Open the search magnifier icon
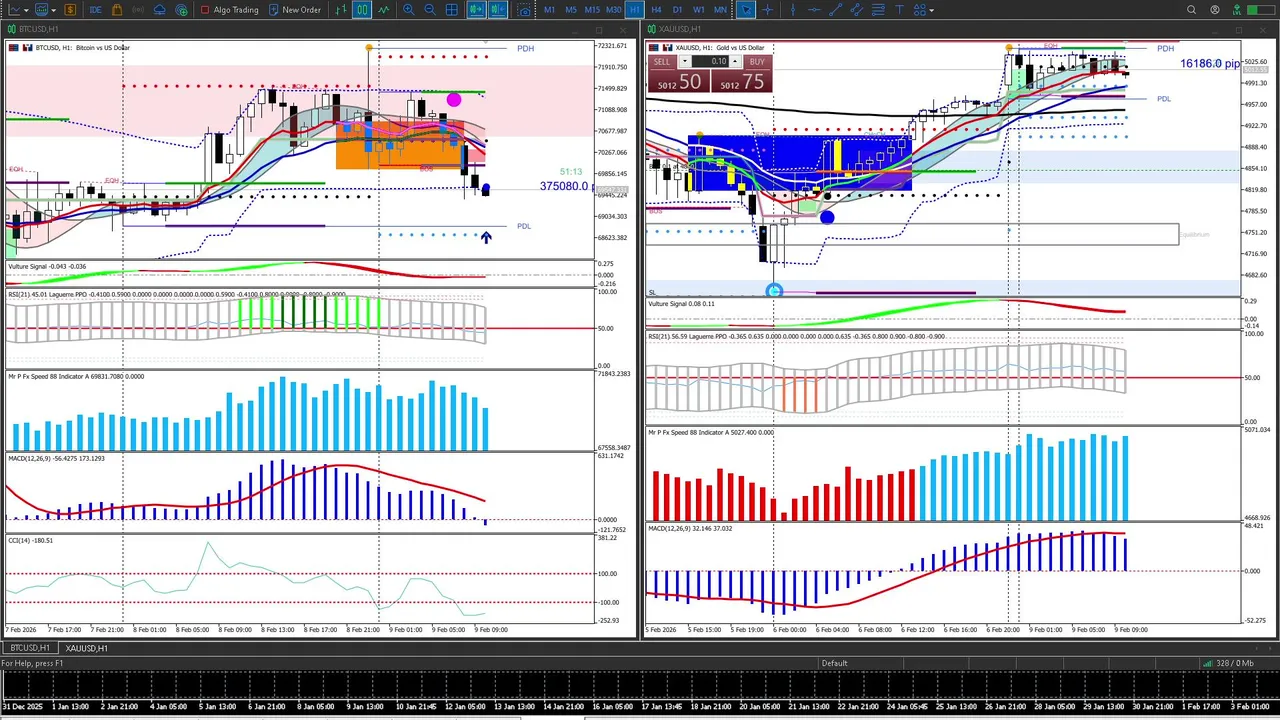This screenshot has height=720, width=1280. [x=1191, y=10]
